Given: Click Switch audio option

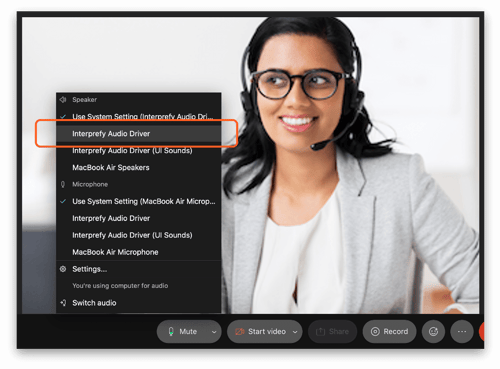Looking at the screenshot, I should (x=139, y=303).
